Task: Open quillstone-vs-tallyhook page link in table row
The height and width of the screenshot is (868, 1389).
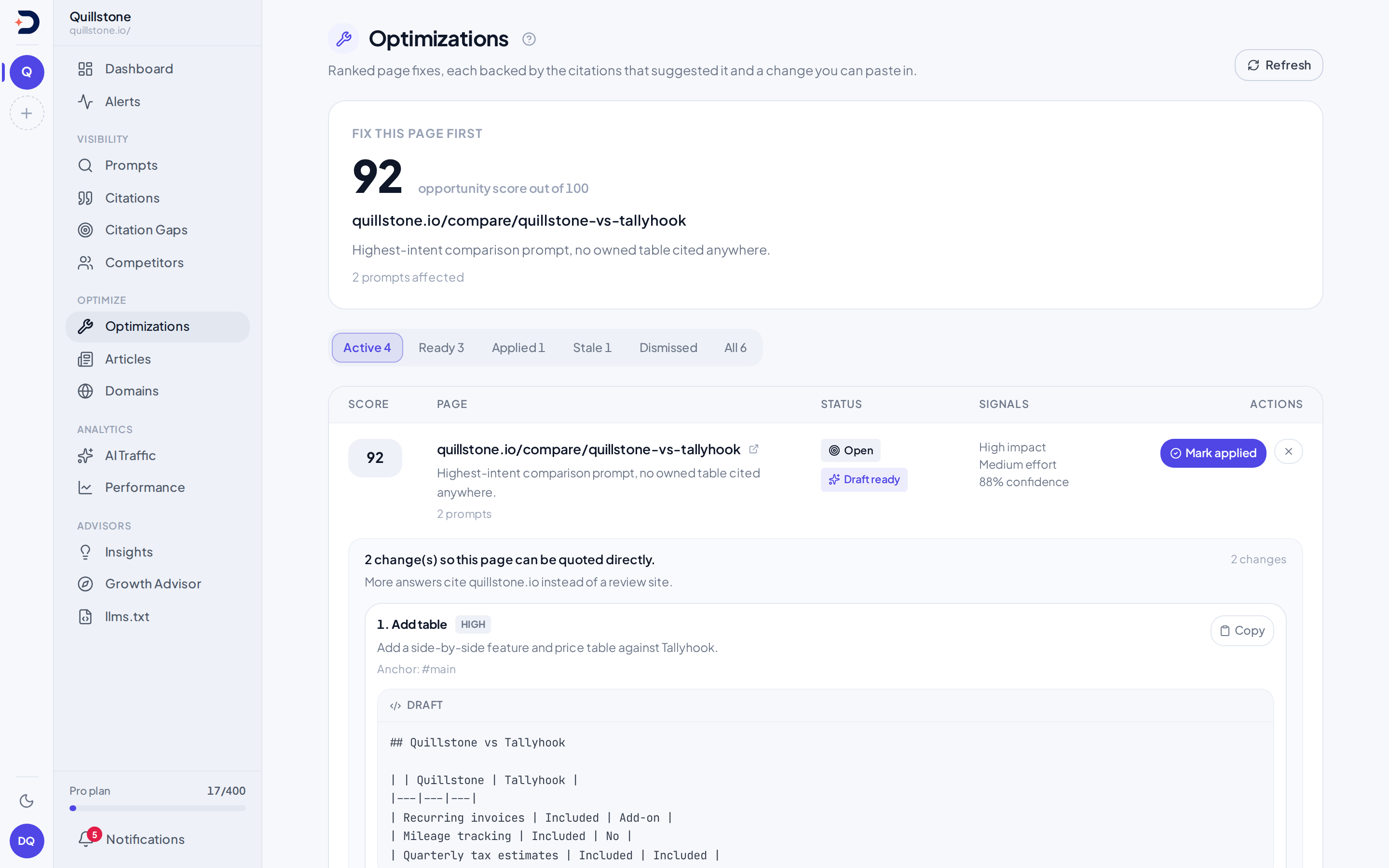Action: pyautogui.click(x=588, y=449)
